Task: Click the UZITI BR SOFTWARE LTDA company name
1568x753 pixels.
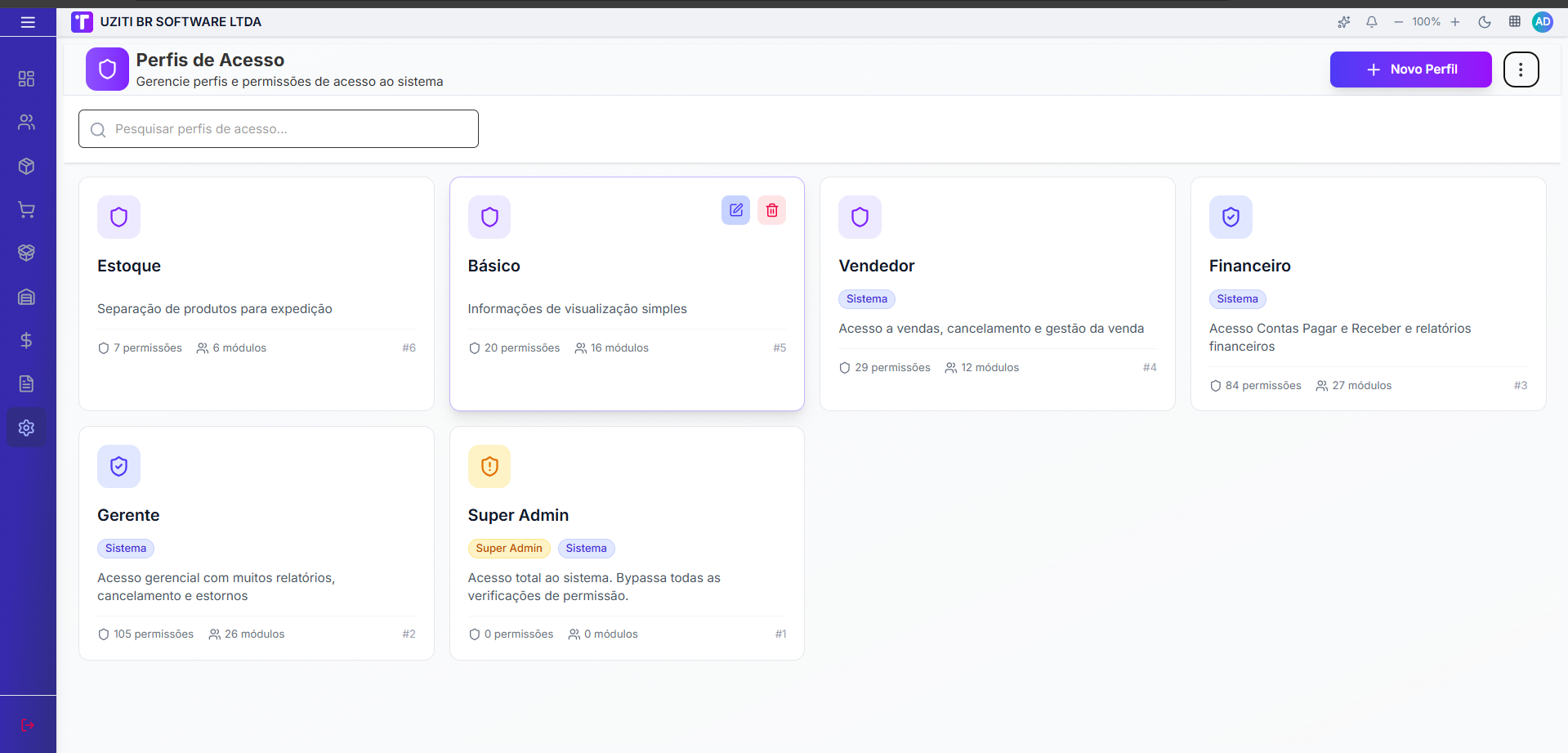Action: coord(181,22)
